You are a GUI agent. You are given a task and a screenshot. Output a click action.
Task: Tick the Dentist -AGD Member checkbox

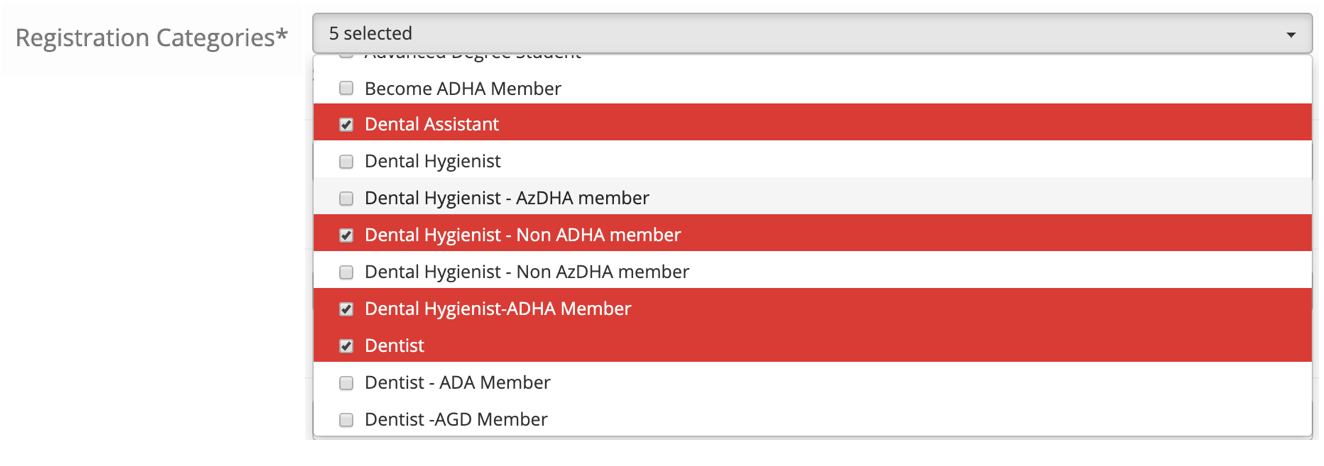click(x=346, y=420)
